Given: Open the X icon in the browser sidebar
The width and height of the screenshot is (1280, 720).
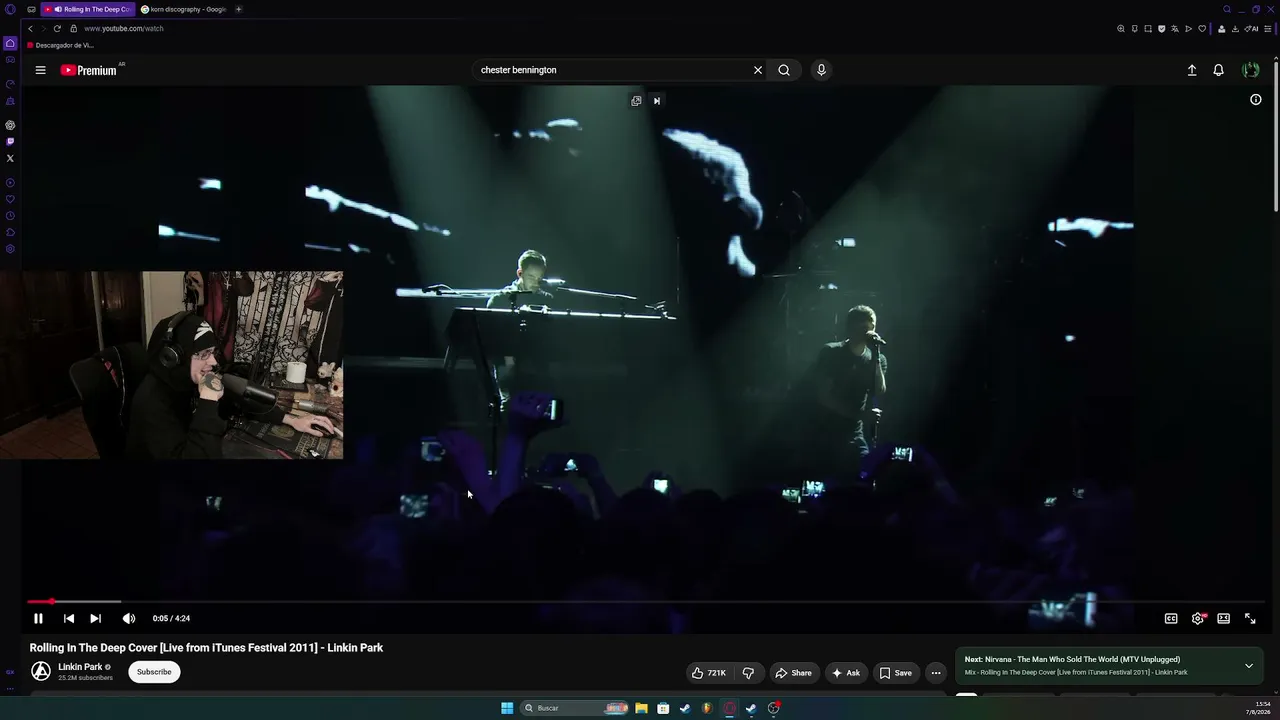Looking at the screenshot, I should point(10,158).
